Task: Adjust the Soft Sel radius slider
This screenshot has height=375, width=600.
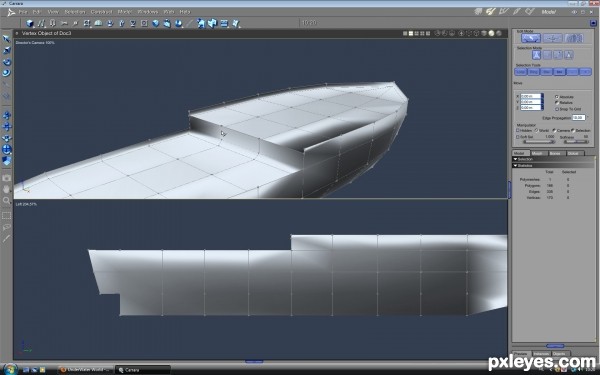Action: coord(539,142)
